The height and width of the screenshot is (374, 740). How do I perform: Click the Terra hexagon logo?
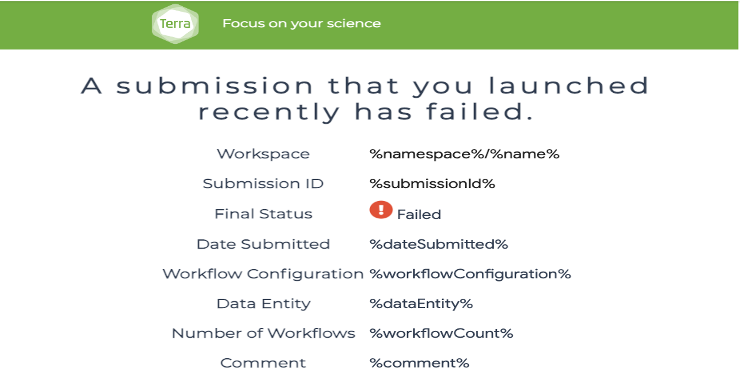[x=175, y=24]
